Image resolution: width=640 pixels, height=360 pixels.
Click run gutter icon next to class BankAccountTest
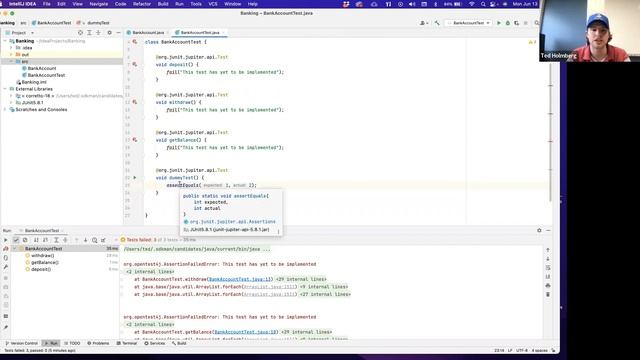pyautogui.click(x=135, y=42)
